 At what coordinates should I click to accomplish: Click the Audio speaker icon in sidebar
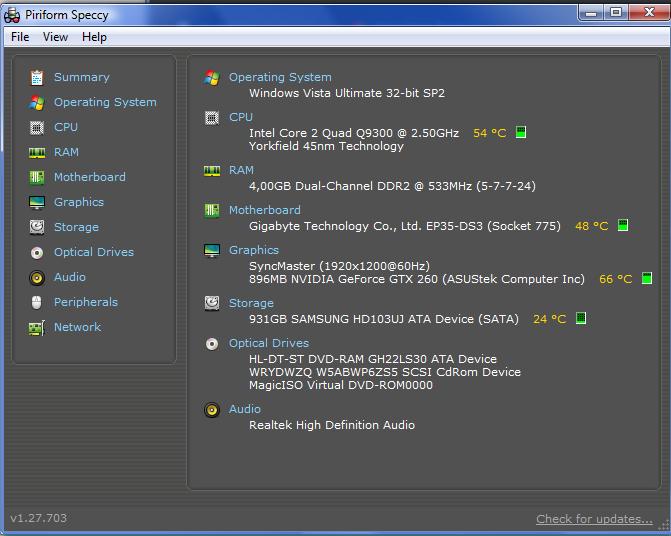coord(37,278)
